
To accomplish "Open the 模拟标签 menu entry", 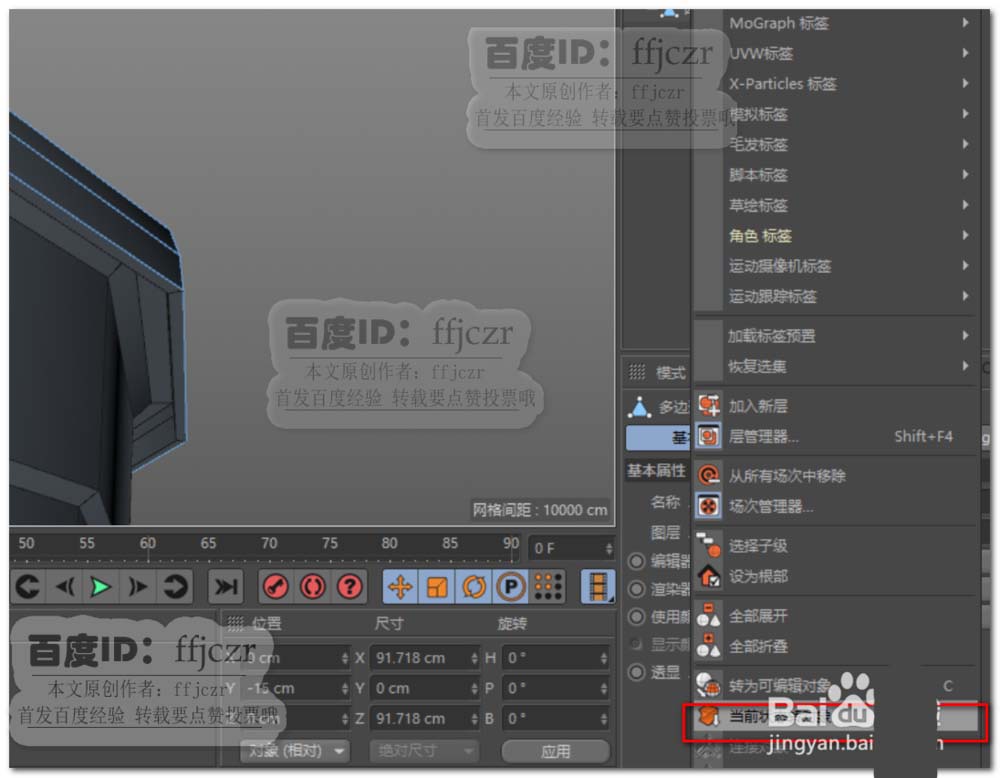I will (x=835, y=114).
